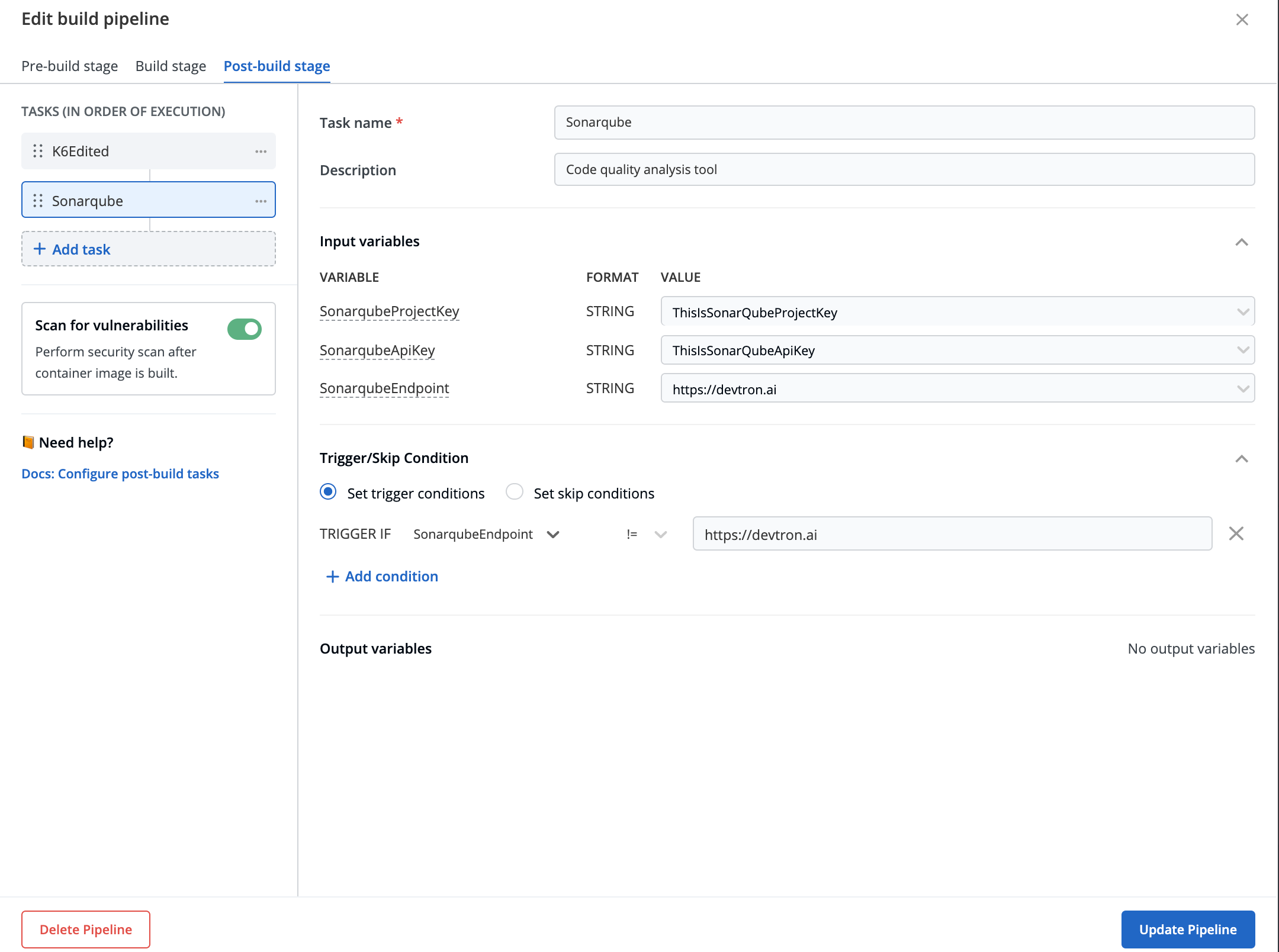The width and height of the screenshot is (1279, 952).
Task: Collapse the Input variables section
Action: (1242, 242)
